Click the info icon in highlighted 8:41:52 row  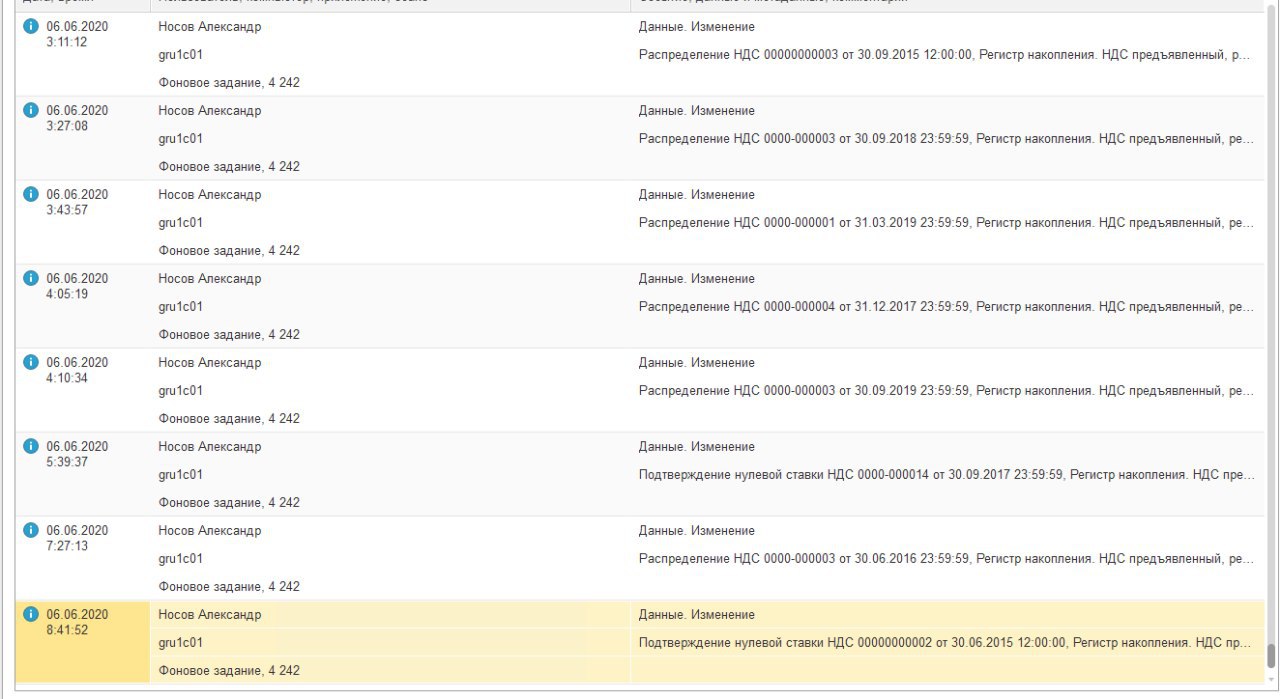30,615
